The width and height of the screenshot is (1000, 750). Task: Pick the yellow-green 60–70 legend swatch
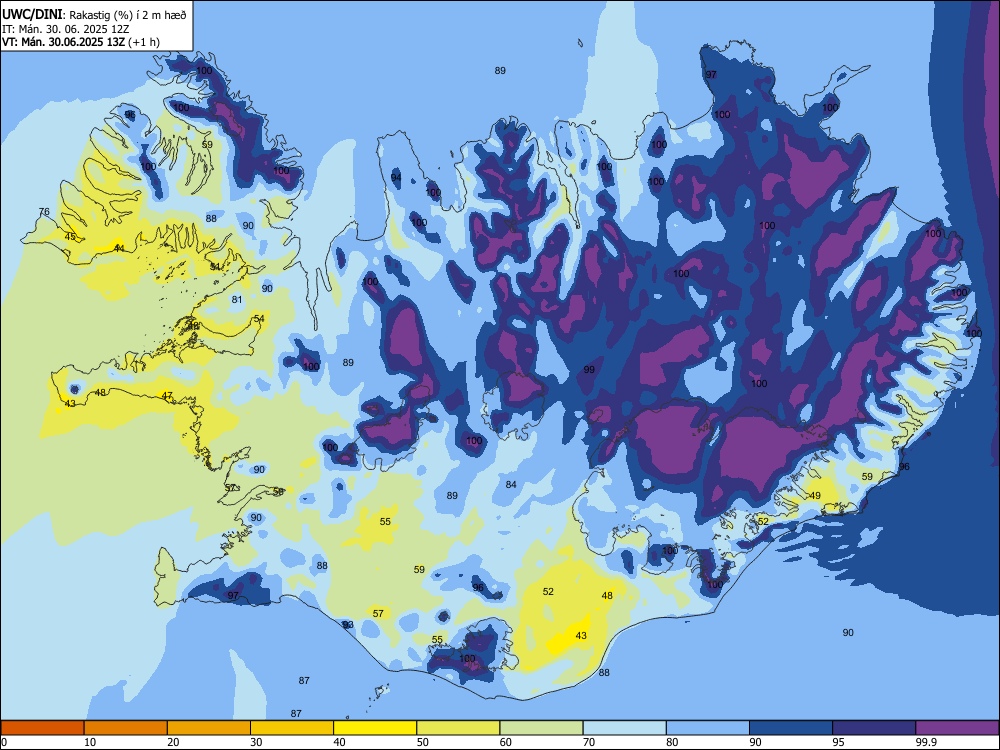coord(541,728)
